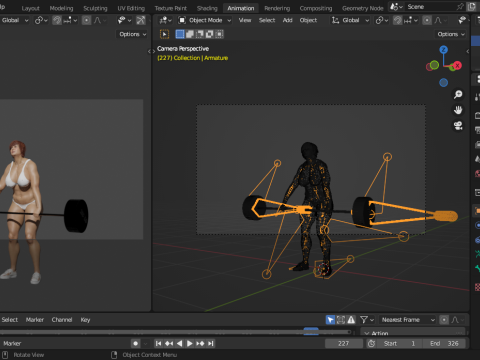The height and width of the screenshot is (360, 480).
Task: Play the animation forward
Action: [x=190, y=343]
